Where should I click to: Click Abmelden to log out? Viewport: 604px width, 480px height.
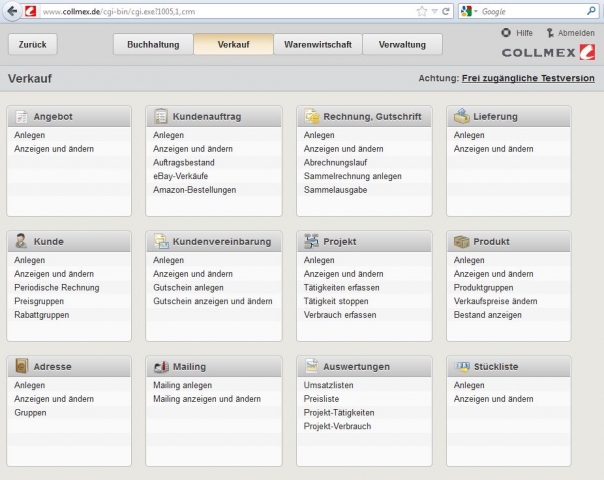click(571, 33)
